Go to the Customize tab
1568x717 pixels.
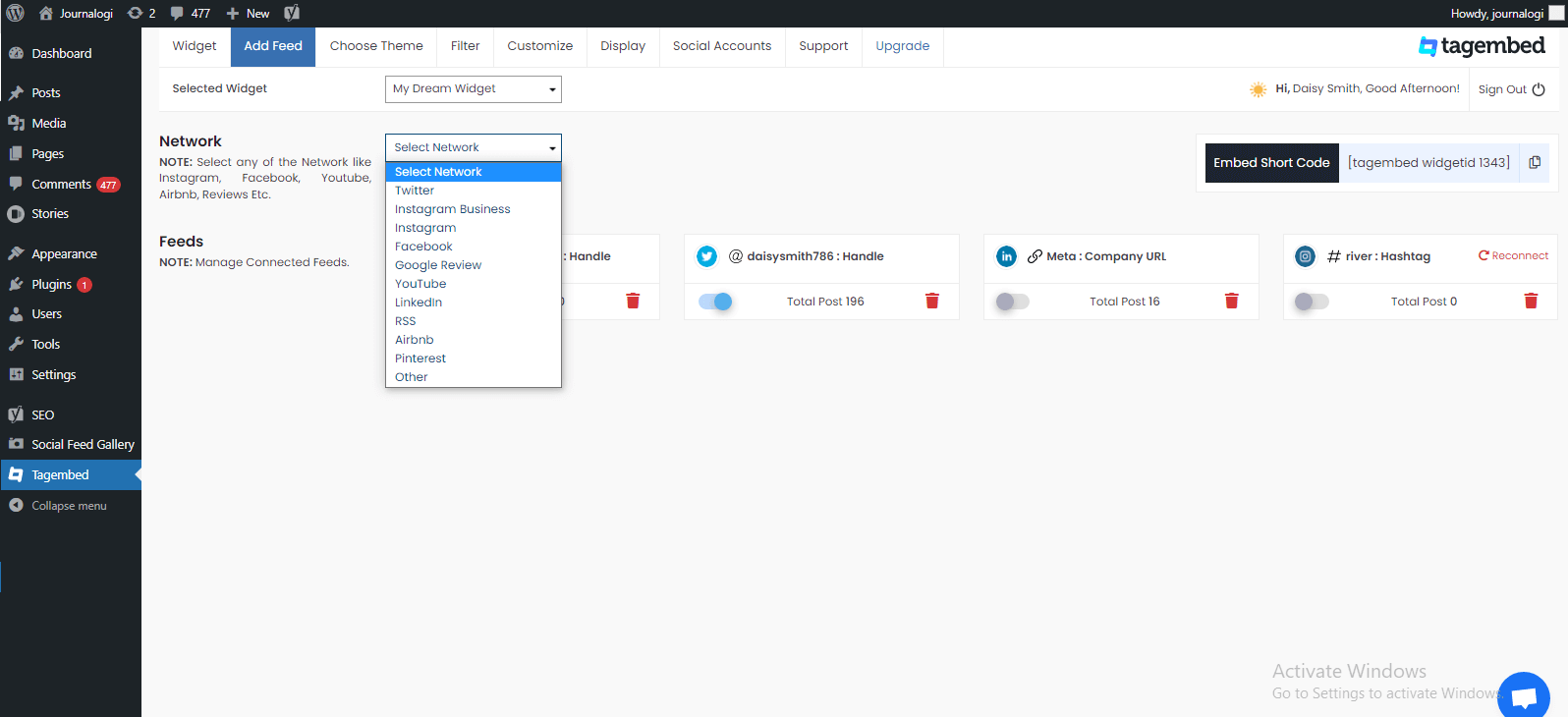[x=540, y=46]
